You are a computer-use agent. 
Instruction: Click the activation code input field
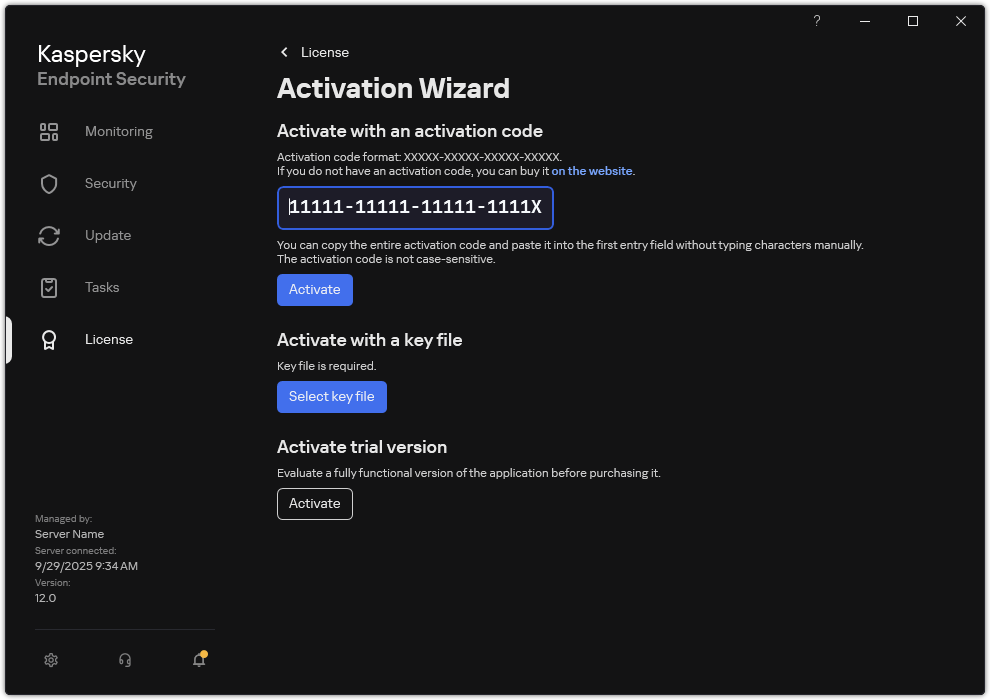click(x=415, y=208)
